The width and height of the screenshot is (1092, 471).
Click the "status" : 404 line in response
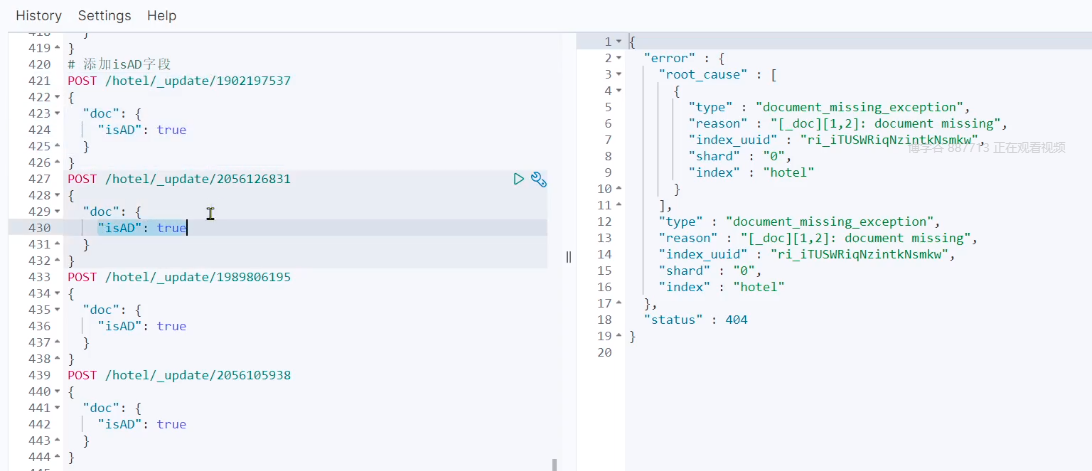pos(695,320)
